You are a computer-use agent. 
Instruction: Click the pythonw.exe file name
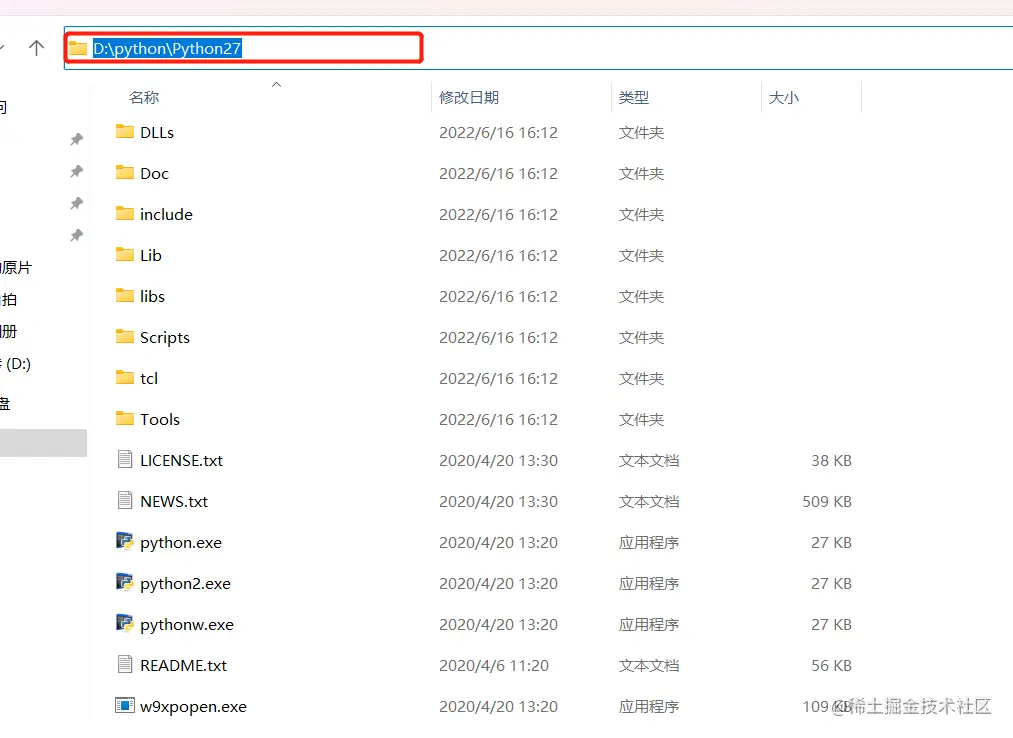click(x=187, y=625)
